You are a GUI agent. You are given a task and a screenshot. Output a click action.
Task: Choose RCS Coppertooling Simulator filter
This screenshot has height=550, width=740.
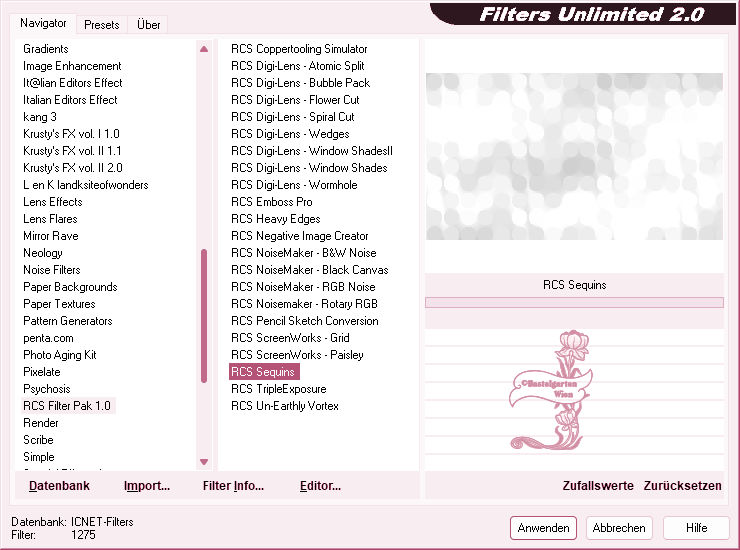click(x=299, y=49)
